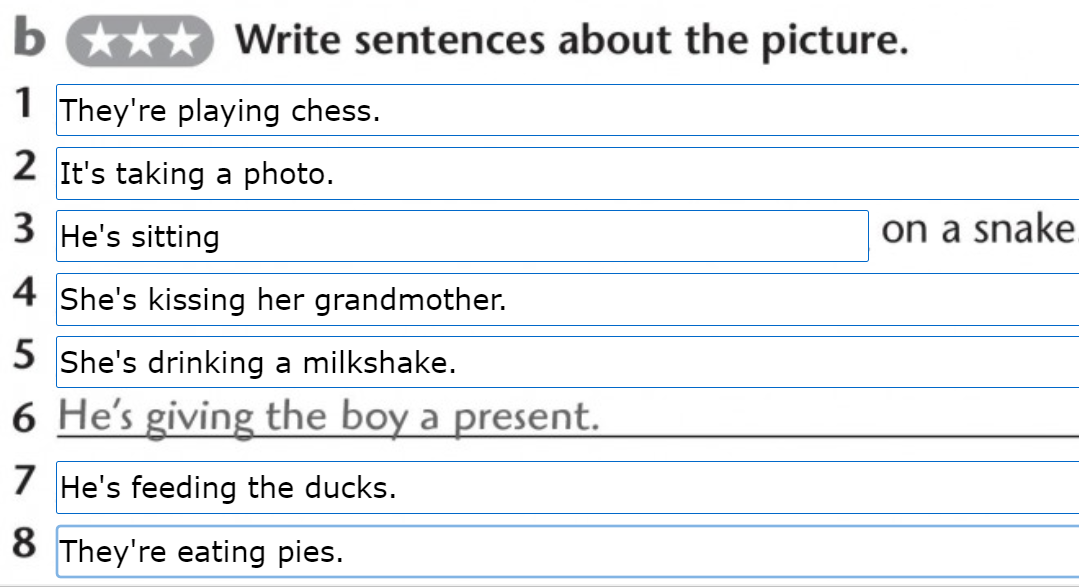This screenshot has height=587, width=1079.
Task: Focus the field containing "They're playing chess."
Action: (568, 110)
